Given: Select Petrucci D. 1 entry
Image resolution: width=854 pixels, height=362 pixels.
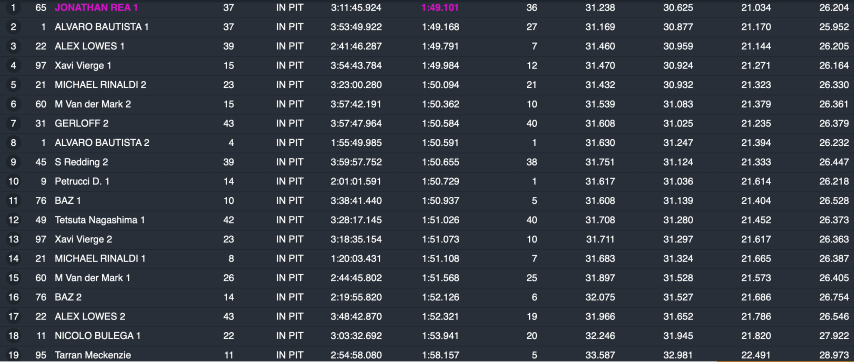Looking at the screenshot, I should tap(82, 181).
